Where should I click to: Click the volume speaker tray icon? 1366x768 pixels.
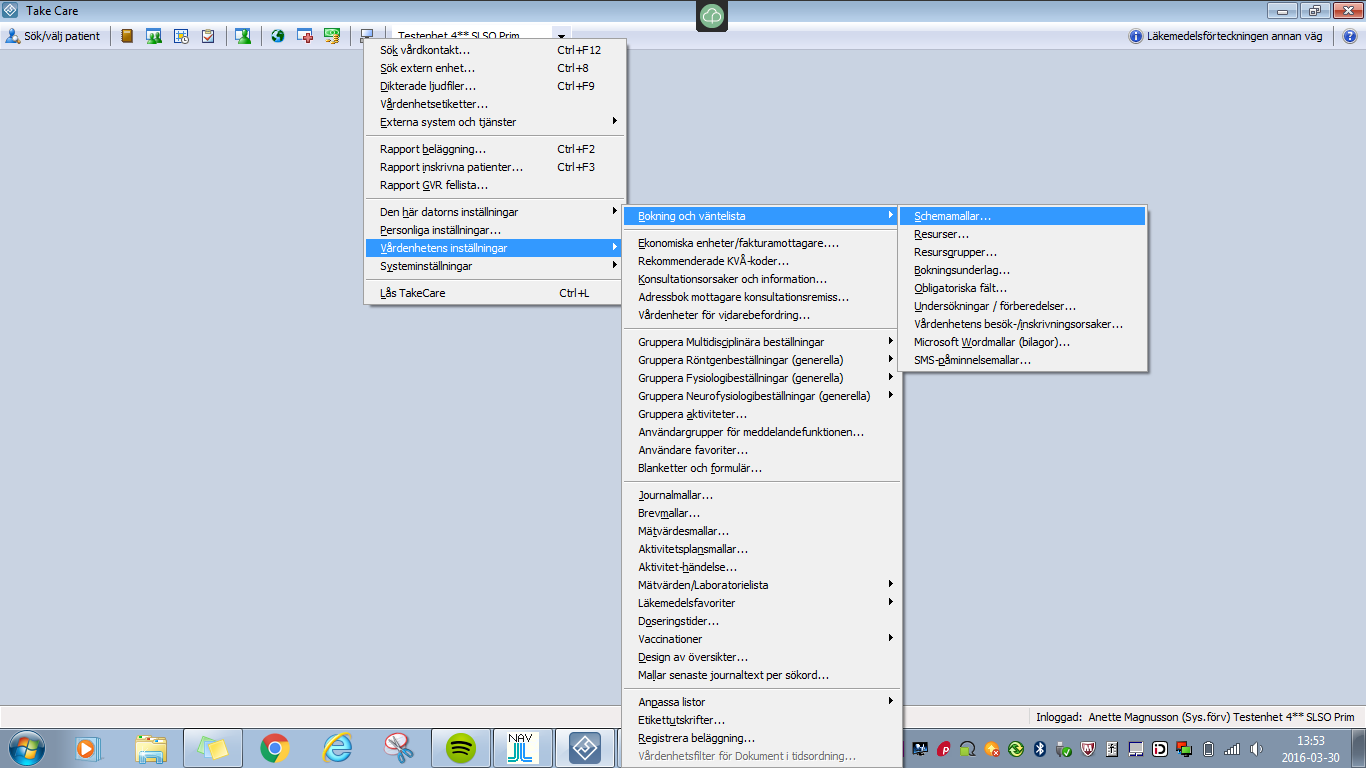coord(1256,749)
